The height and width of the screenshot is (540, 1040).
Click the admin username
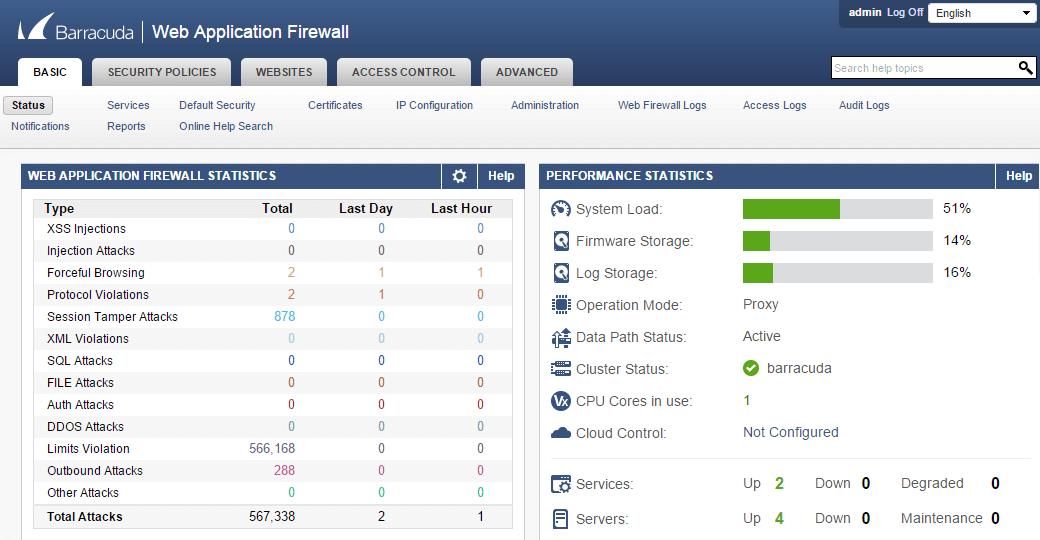(865, 13)
